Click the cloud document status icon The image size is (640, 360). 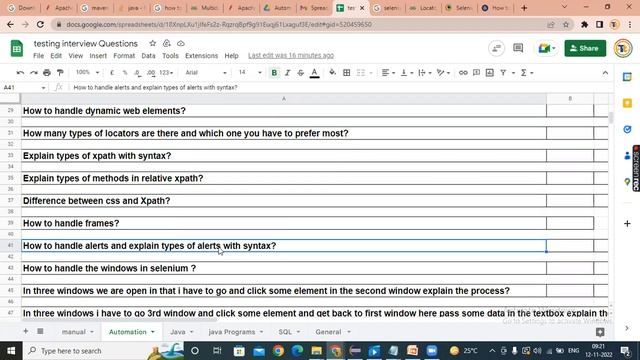coord(181,43)
